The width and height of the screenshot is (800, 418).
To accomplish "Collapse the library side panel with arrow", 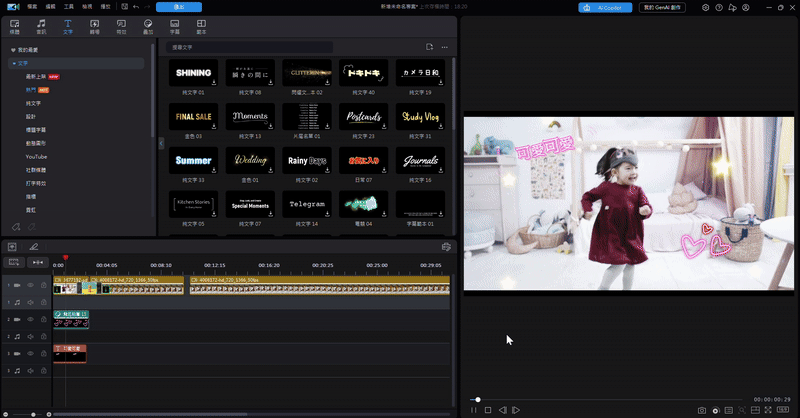I will 161,143.
